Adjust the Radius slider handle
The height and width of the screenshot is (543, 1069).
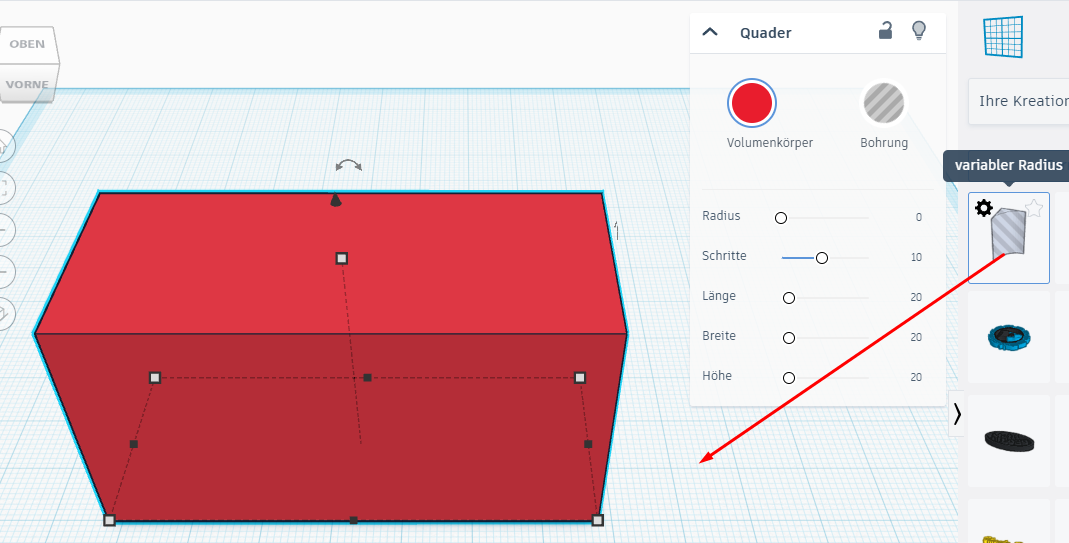tap(781, 218)
